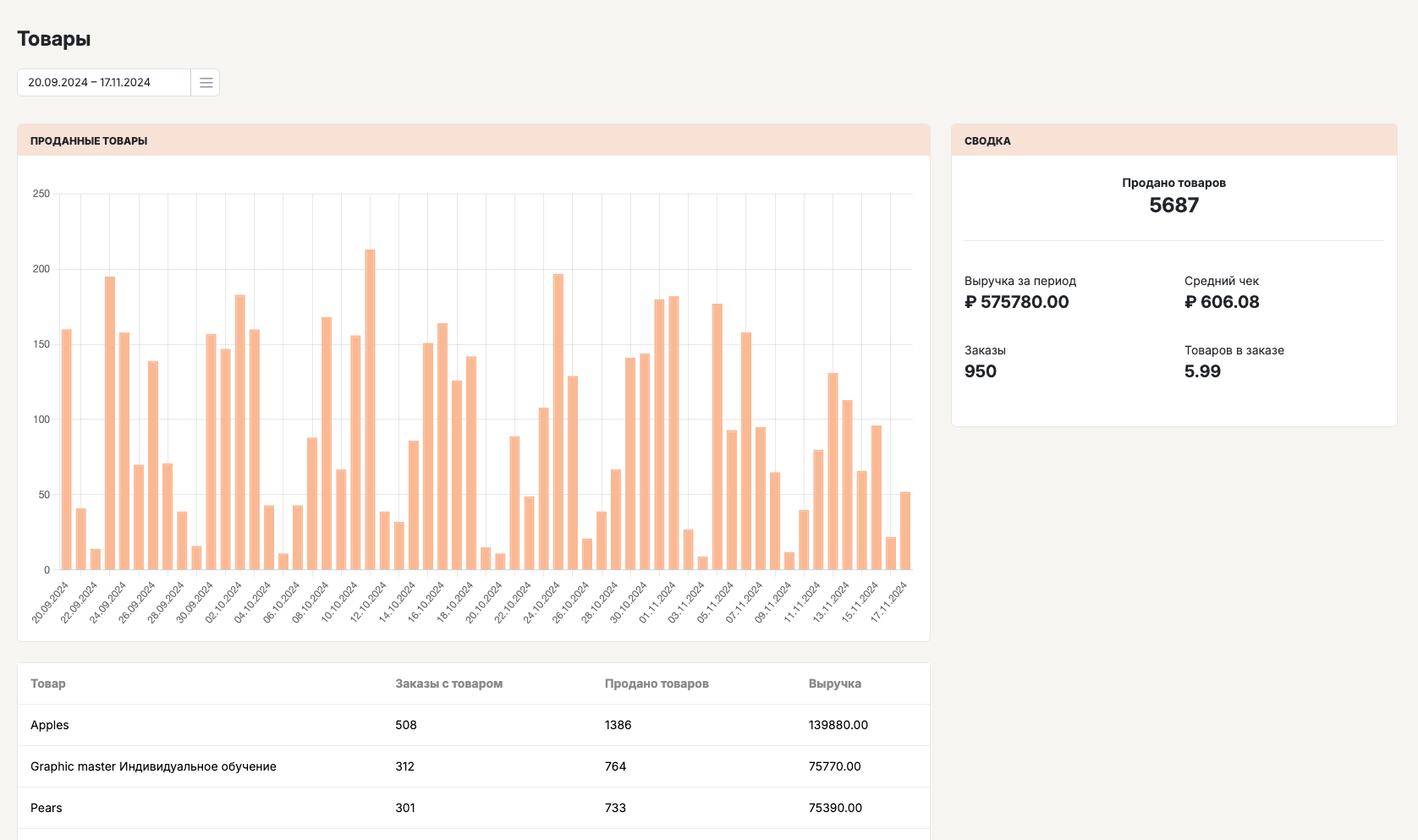Open the date range menu icon
The height and width of the screenshot is (840, 1418).
tap(206, 83)
